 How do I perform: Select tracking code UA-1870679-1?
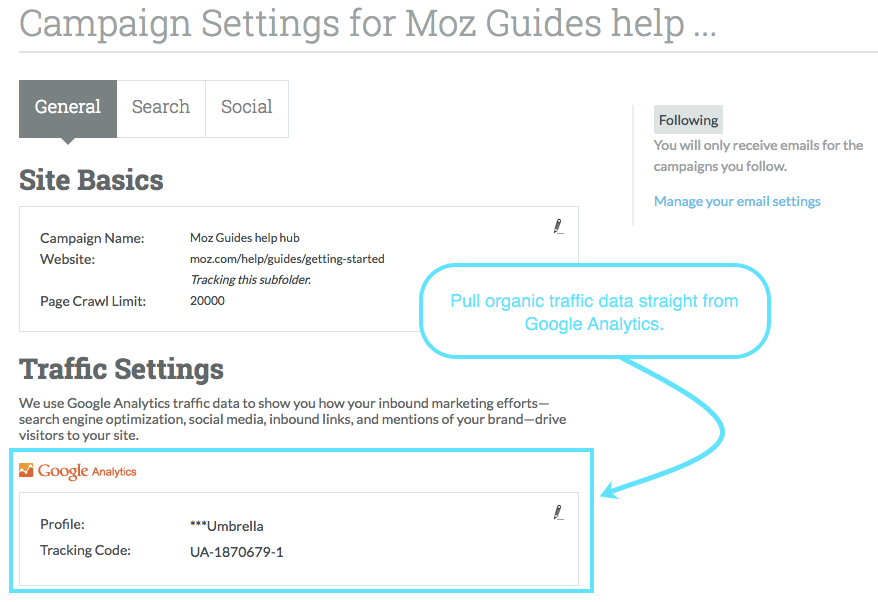coord(237,551)
